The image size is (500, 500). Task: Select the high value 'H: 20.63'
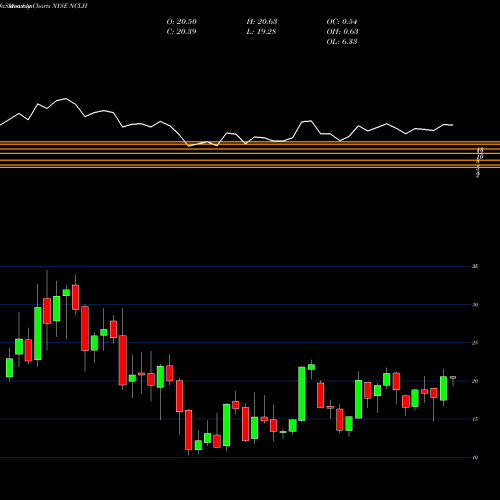point(262,22)
